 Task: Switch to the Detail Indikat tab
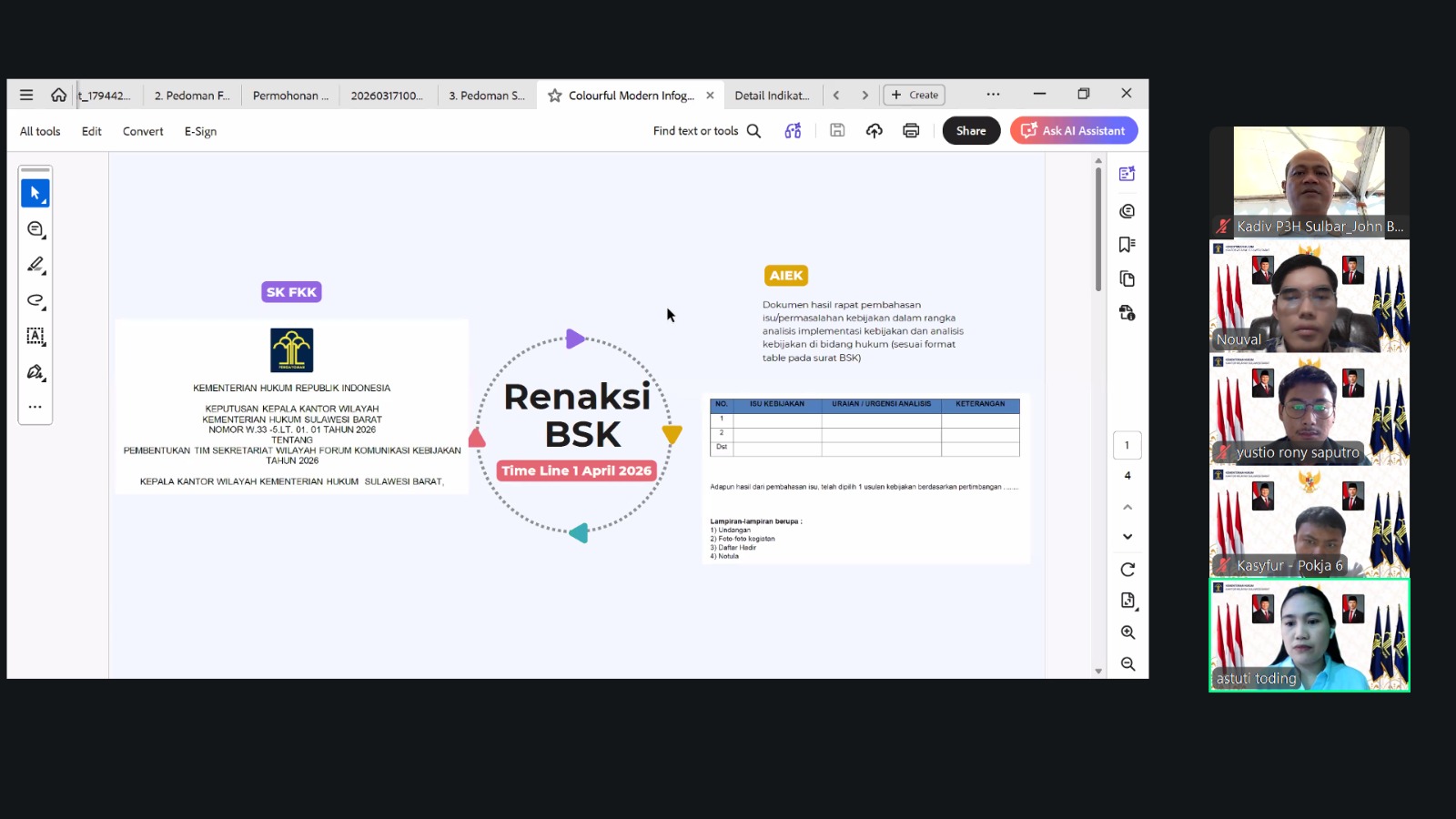(x=772, y=96)
